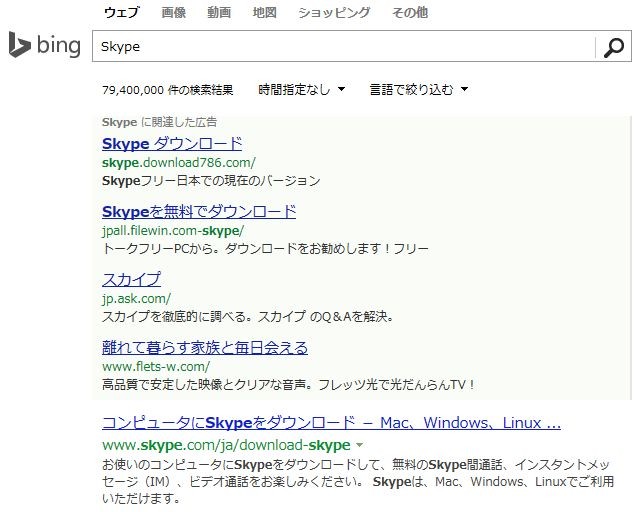Click the magnifying glass search button
Image resolution: width=640 pixels, height=512 pixels.
(613, 47)
